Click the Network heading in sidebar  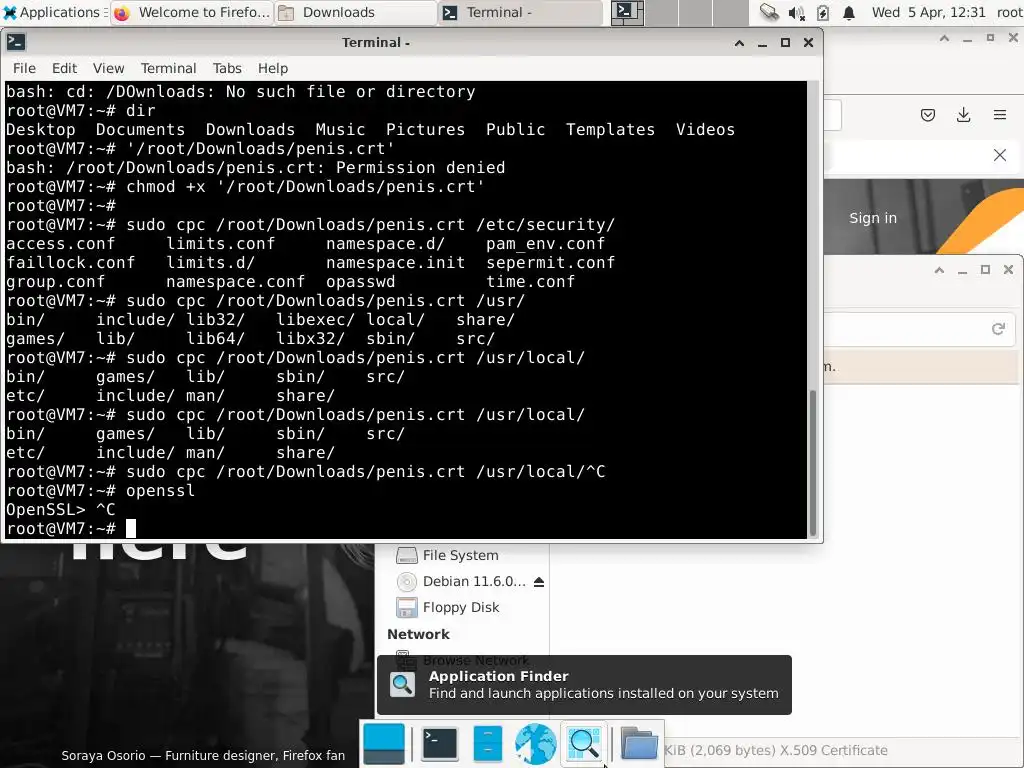[418, 634]
